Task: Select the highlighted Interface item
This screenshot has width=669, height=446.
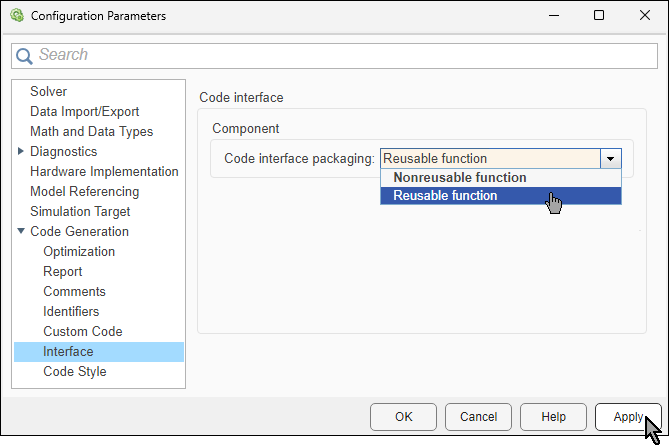Action: (99, 352)
